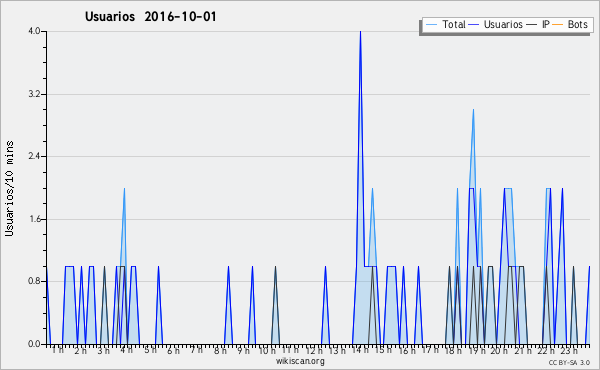Click the '14 h' x-axis label
600x370 pixels.
click(x=360, y=350)
